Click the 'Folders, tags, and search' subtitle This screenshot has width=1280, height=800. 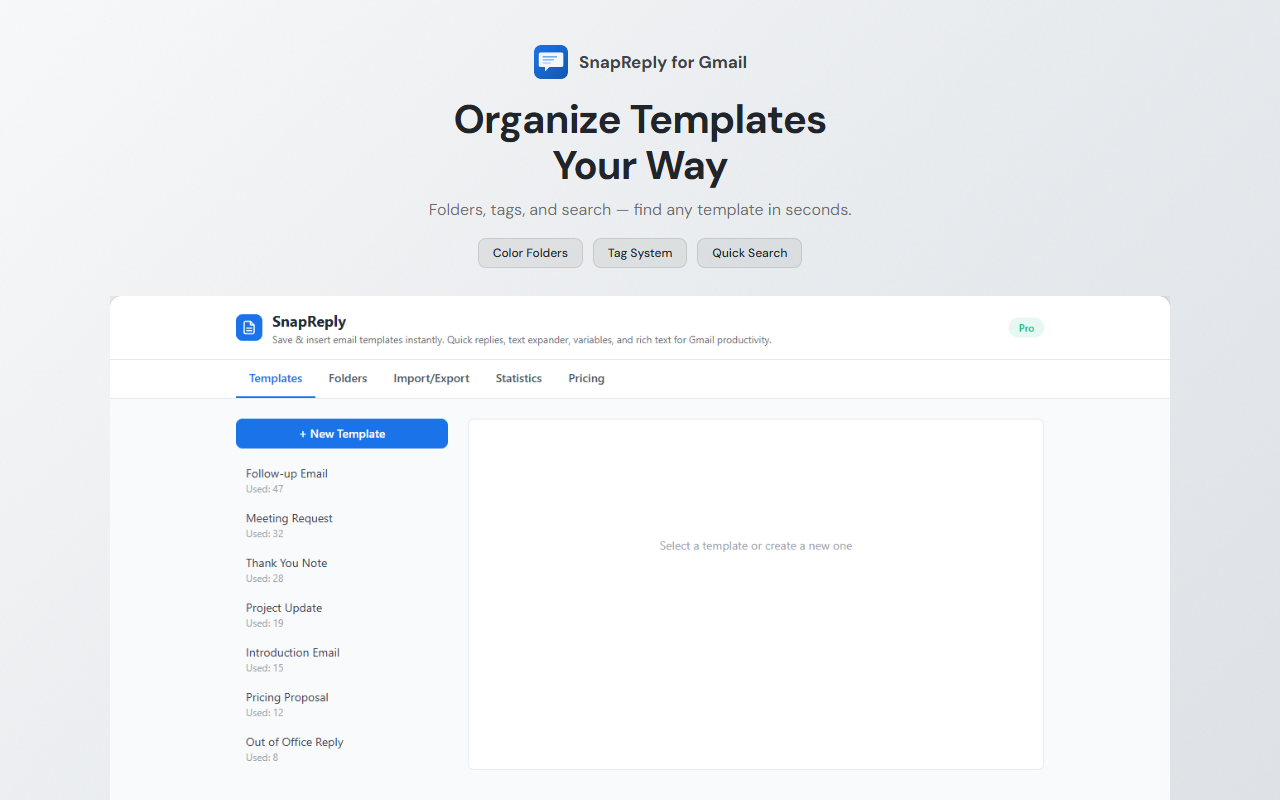coord(640,210)
